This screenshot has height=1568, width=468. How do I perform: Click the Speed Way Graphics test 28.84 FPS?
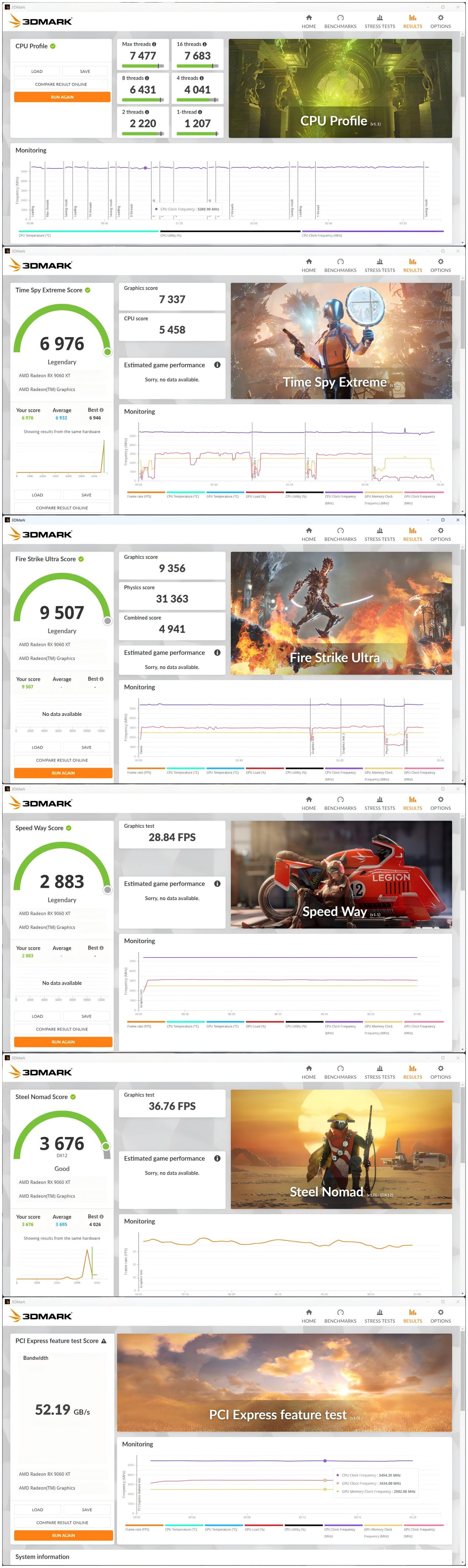point(172,837)
